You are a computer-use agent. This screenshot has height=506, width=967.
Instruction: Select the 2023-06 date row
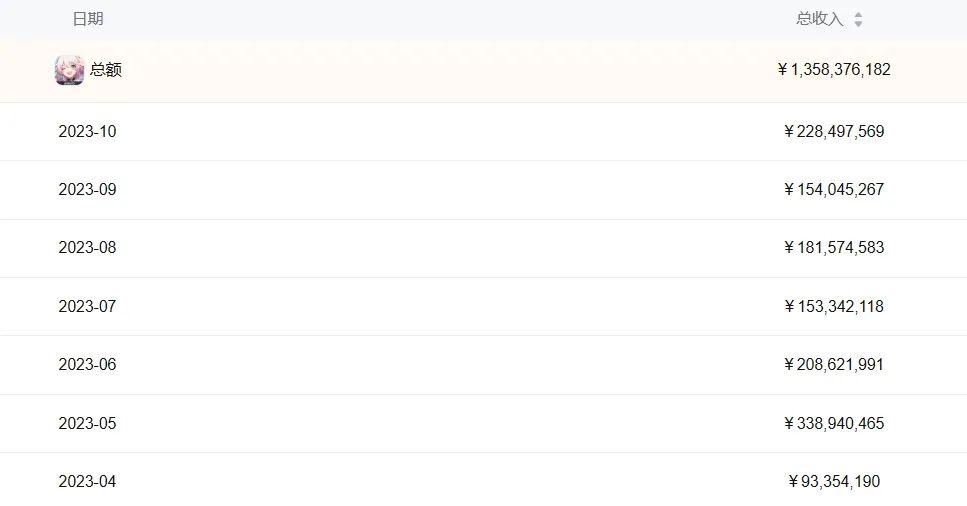(87, 364)
